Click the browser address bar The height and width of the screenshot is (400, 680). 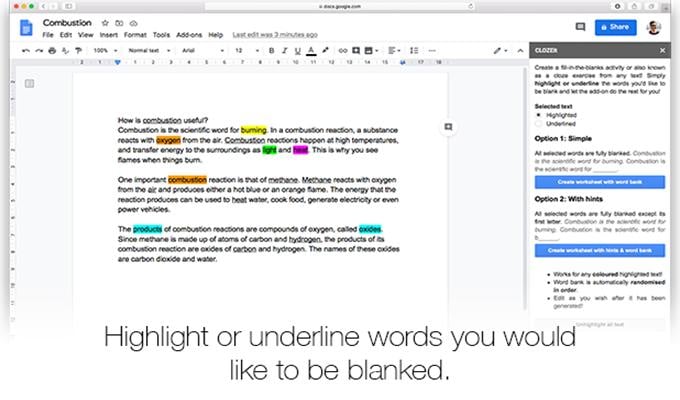[340, 6]
